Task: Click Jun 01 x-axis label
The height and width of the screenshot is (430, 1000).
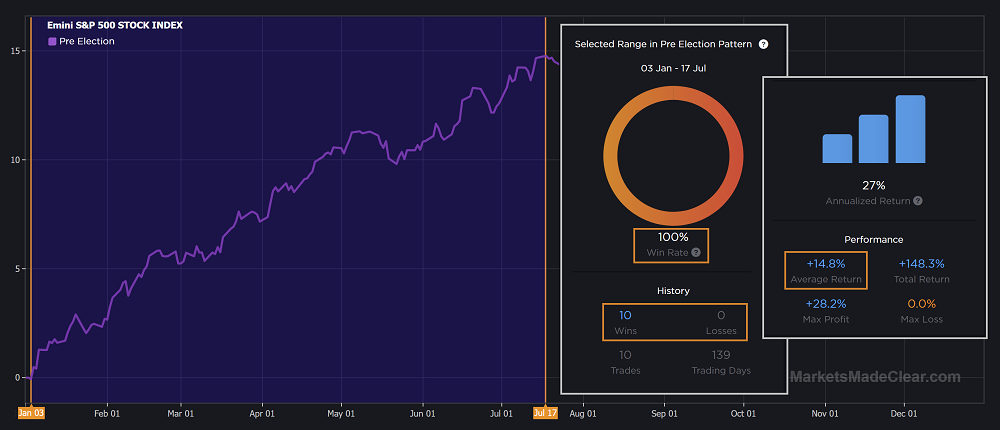Action: (422, 413)
